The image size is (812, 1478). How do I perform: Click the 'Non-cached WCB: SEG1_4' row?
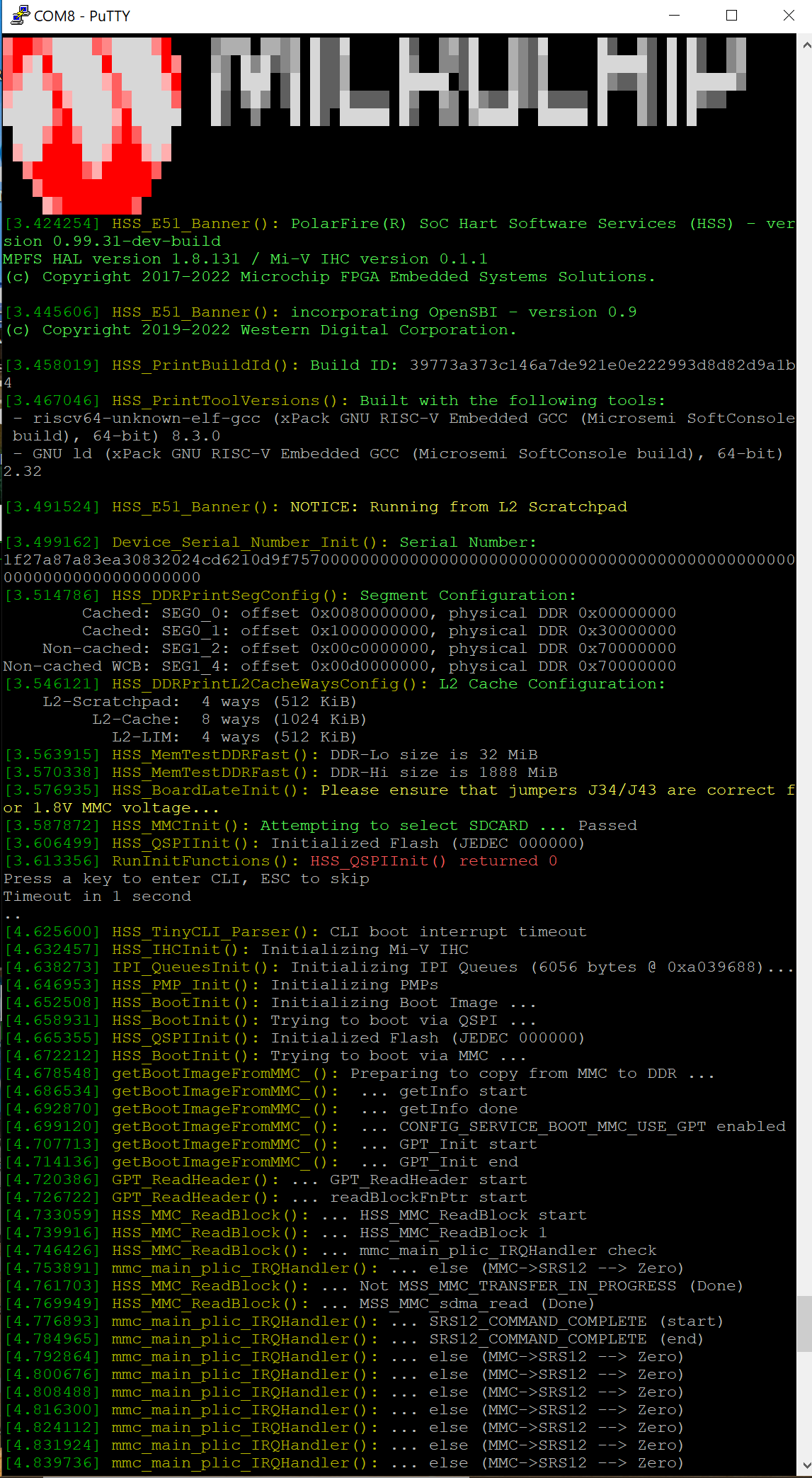pyautogui.click(x=339, y=666)
